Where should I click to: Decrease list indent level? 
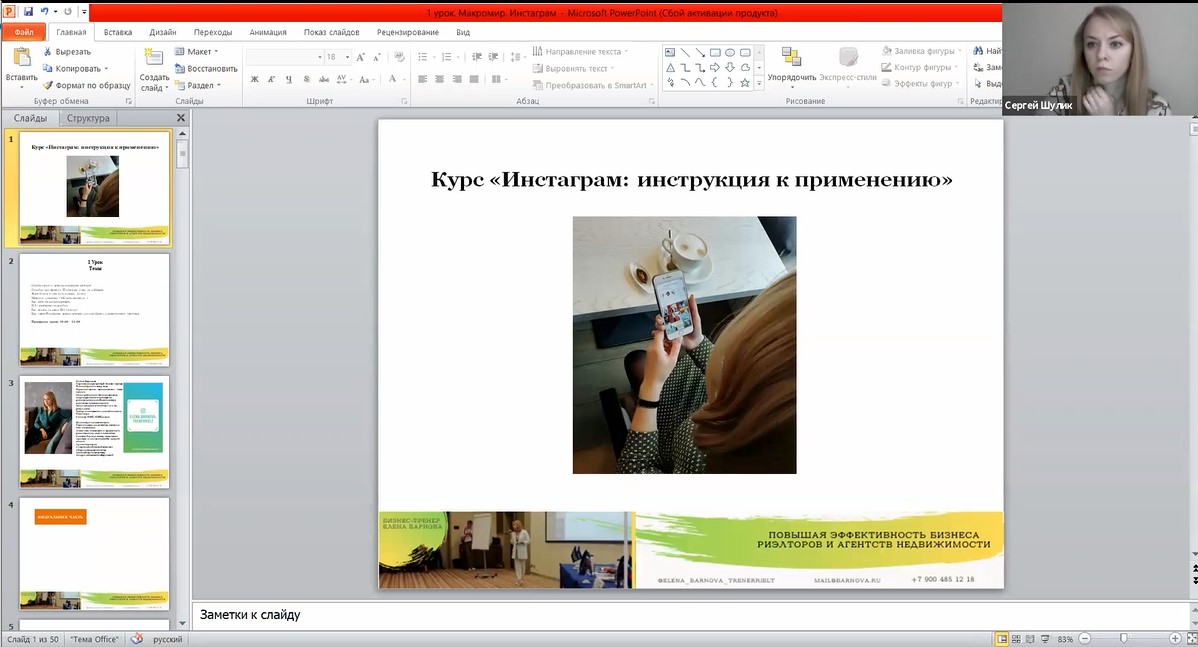pos(477,57)
